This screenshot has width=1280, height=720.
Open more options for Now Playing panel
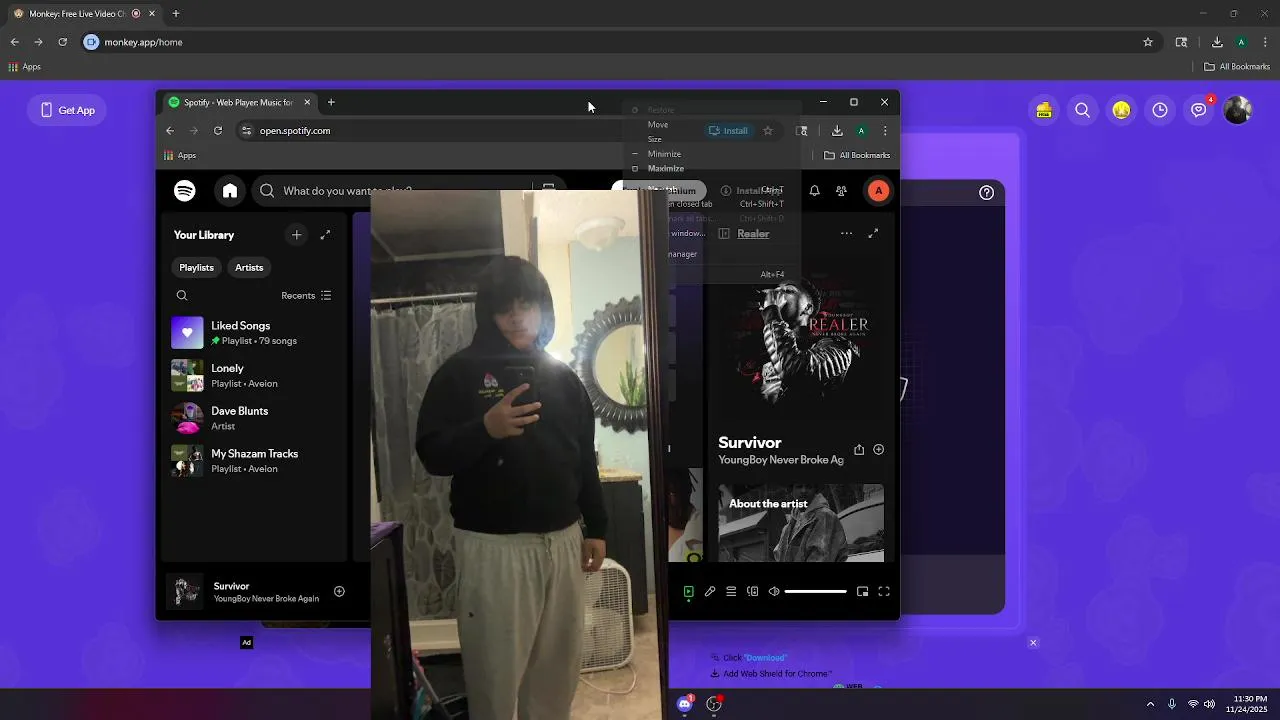click(846, 233)
